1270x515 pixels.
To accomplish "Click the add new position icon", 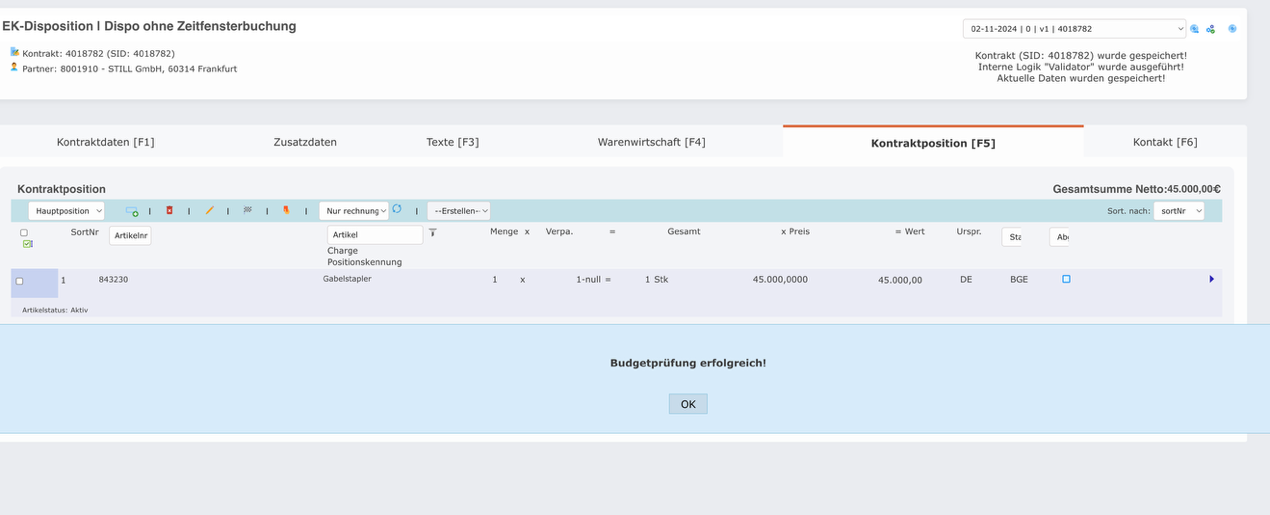I will (x=132, y=211).
